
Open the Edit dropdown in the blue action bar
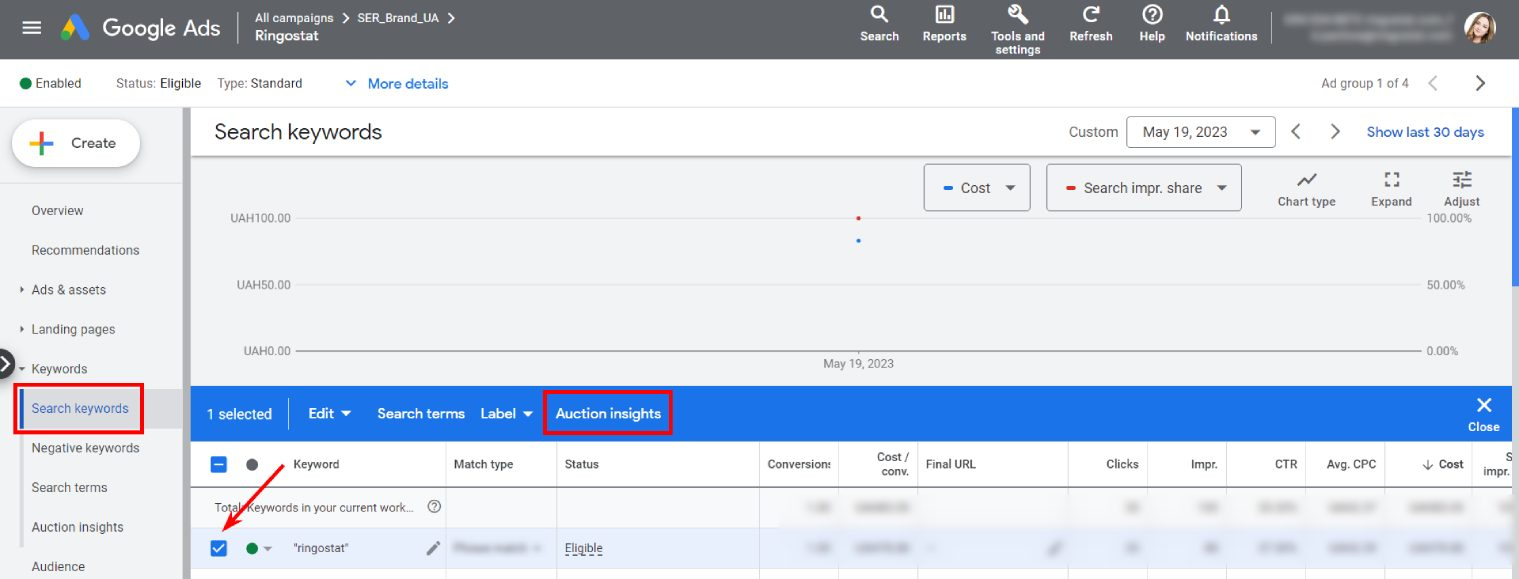click(x=329, y=413)
